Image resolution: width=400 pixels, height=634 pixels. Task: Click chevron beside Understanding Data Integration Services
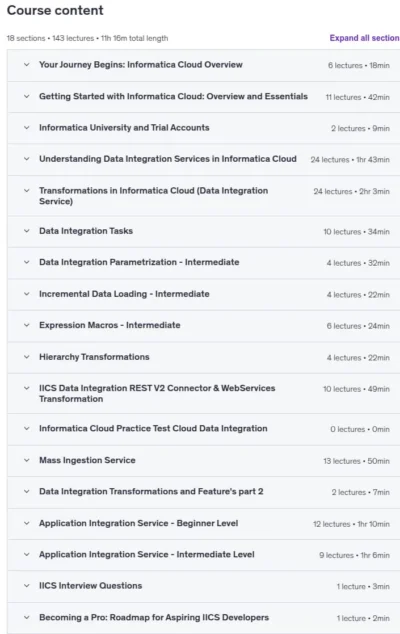coord(27,159)
